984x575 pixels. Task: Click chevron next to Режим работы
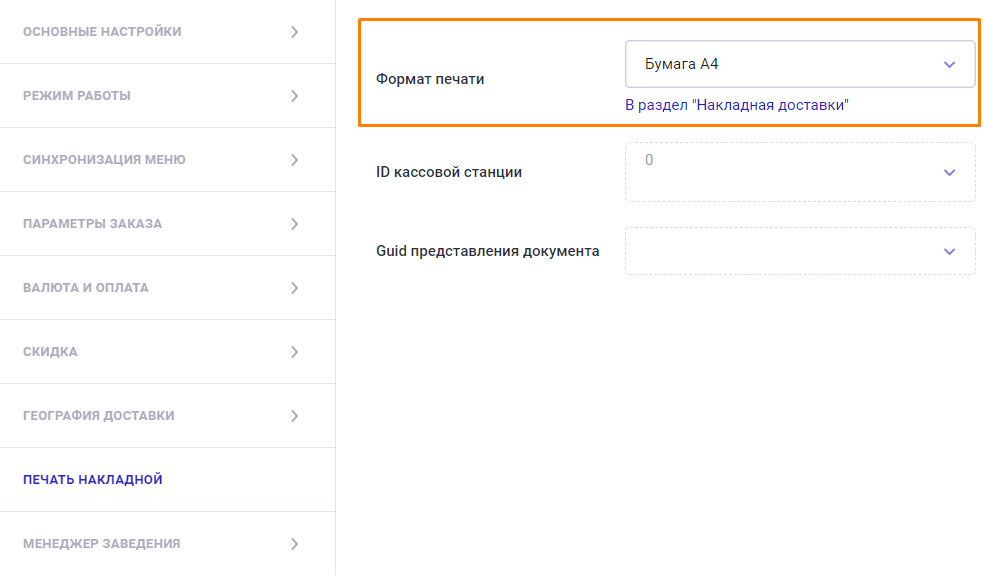294,96
